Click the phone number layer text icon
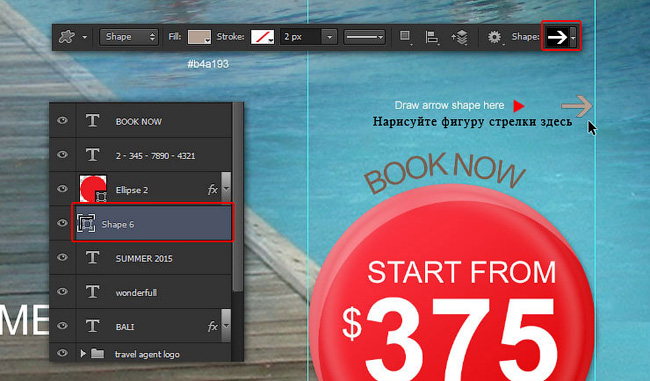The width and height of the screenshot is (650, 381). click(92, 155)
